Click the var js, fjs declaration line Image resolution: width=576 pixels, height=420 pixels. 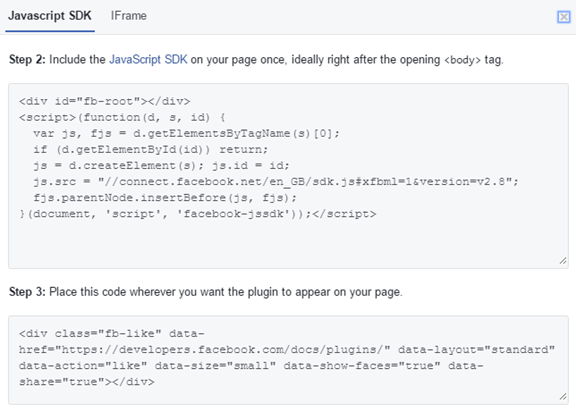tap(186, 133)
